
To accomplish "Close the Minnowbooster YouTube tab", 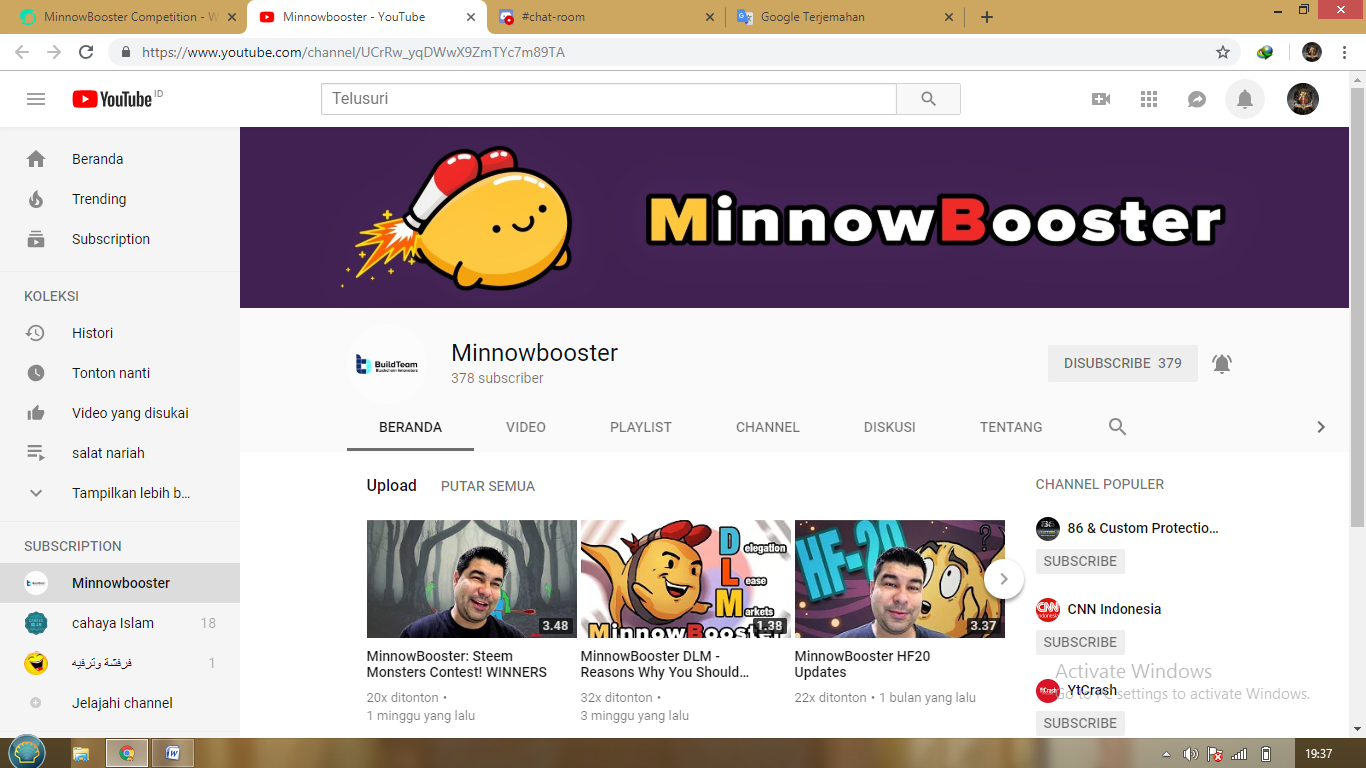I will point(469,17).
